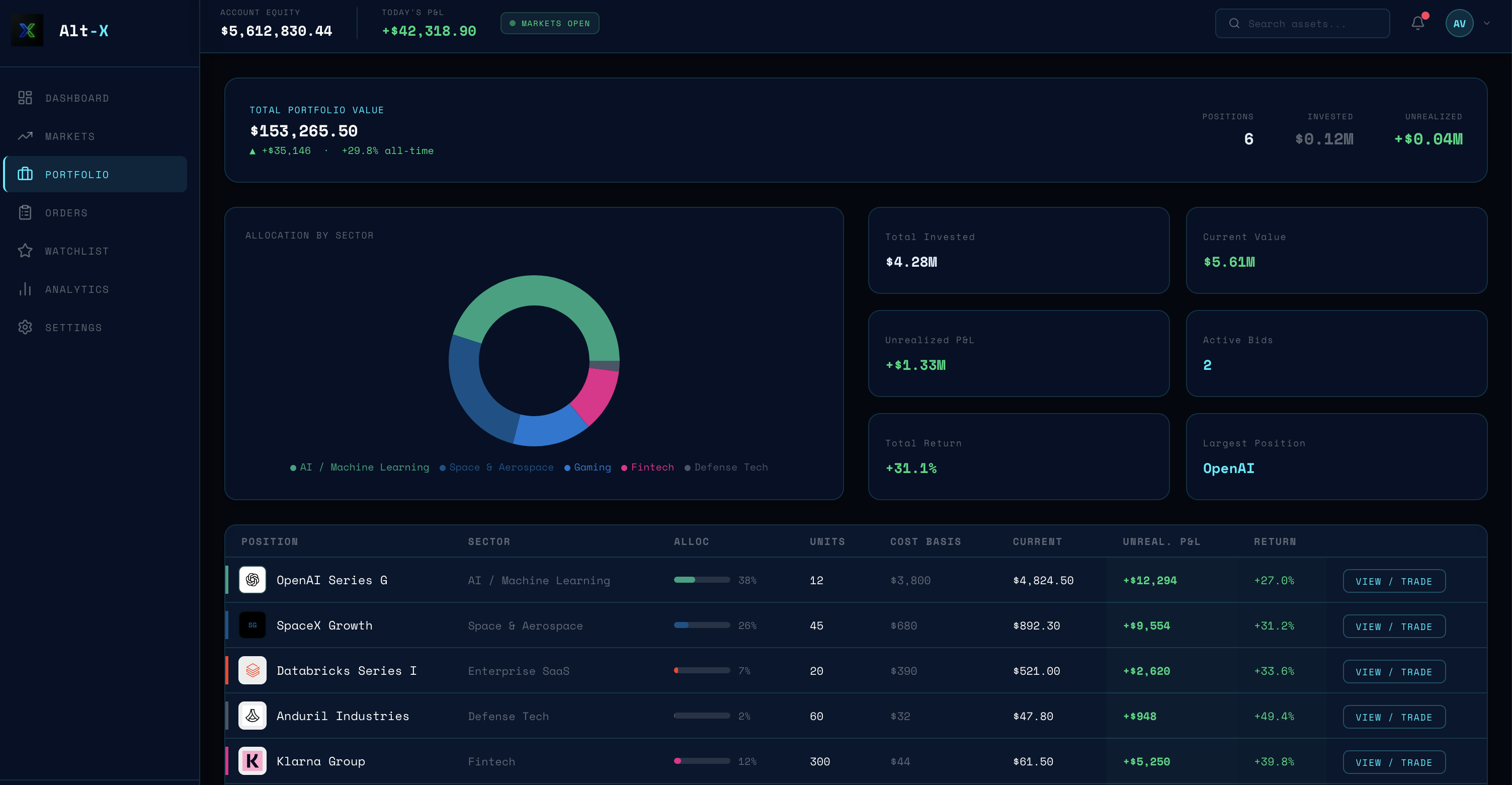Open the Dashboard grid icon
Screen dimensions: 1512x785
tap(25, 98)
